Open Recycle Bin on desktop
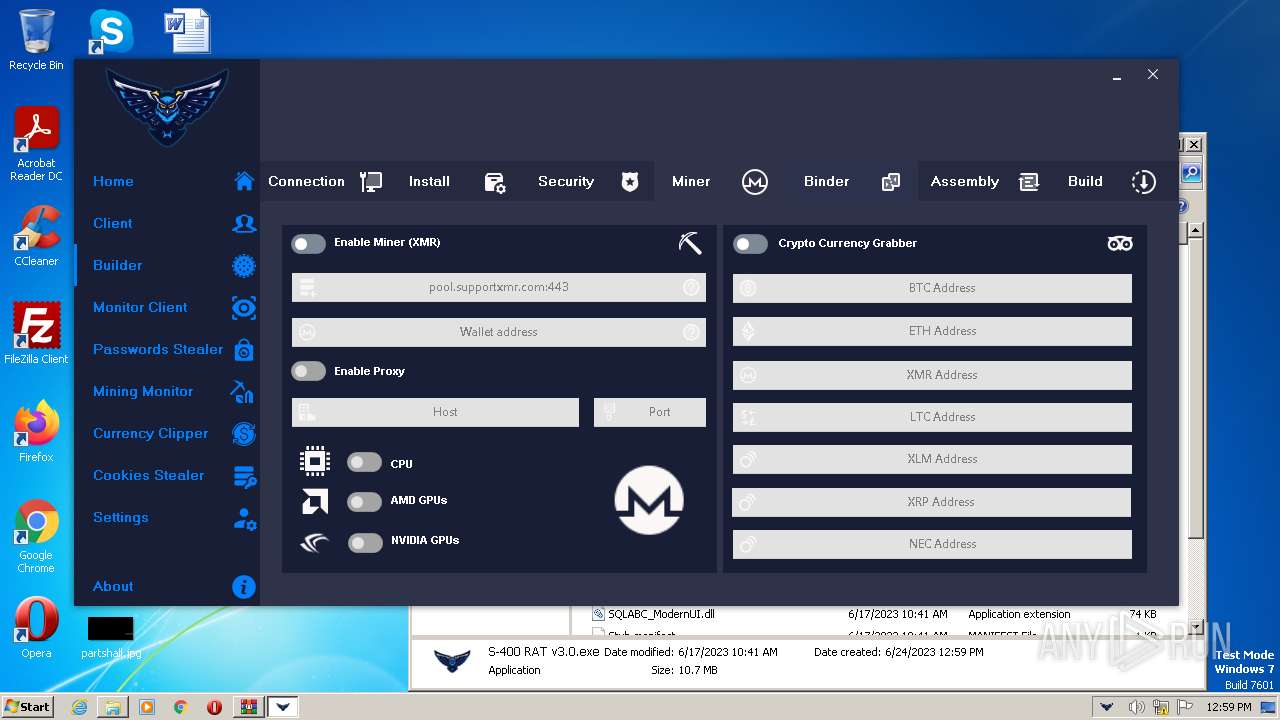This screenshot has width=1280, height=720. (x=36, y=40)
